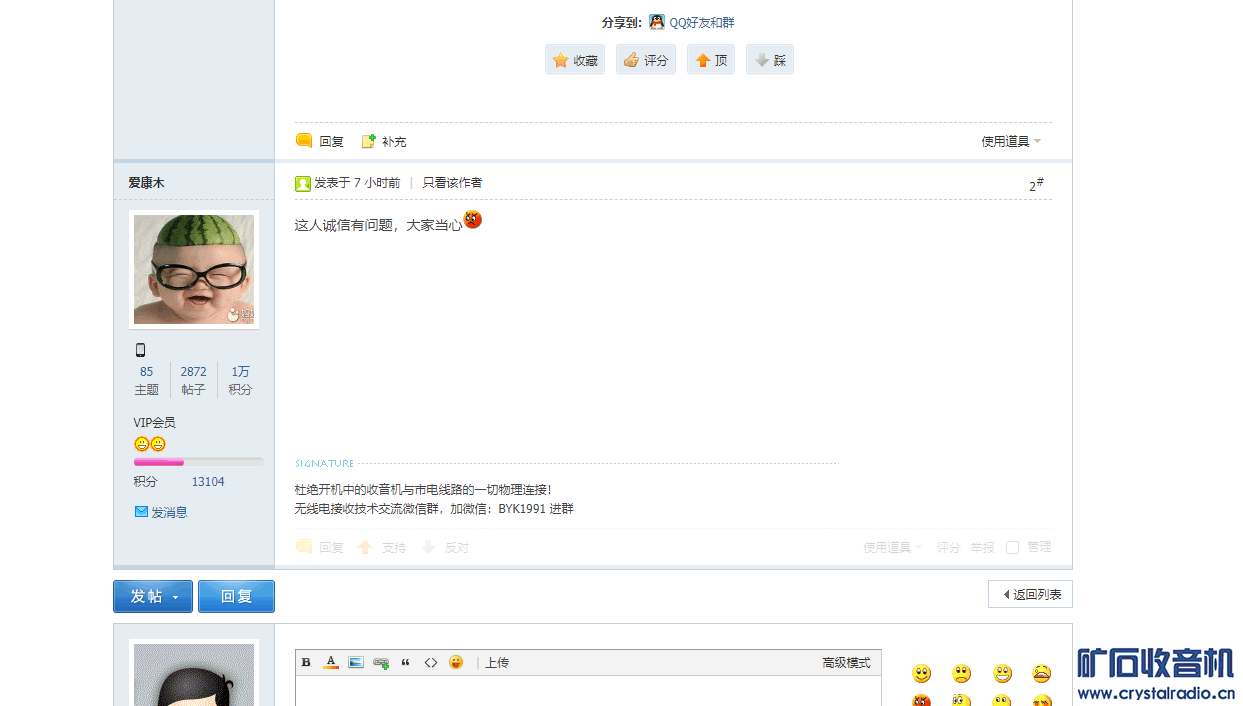The width and height of the screenshot is (1243, 706).
Task: Expand first post's 使用道具 dropdown
Action: point(1011,141)
